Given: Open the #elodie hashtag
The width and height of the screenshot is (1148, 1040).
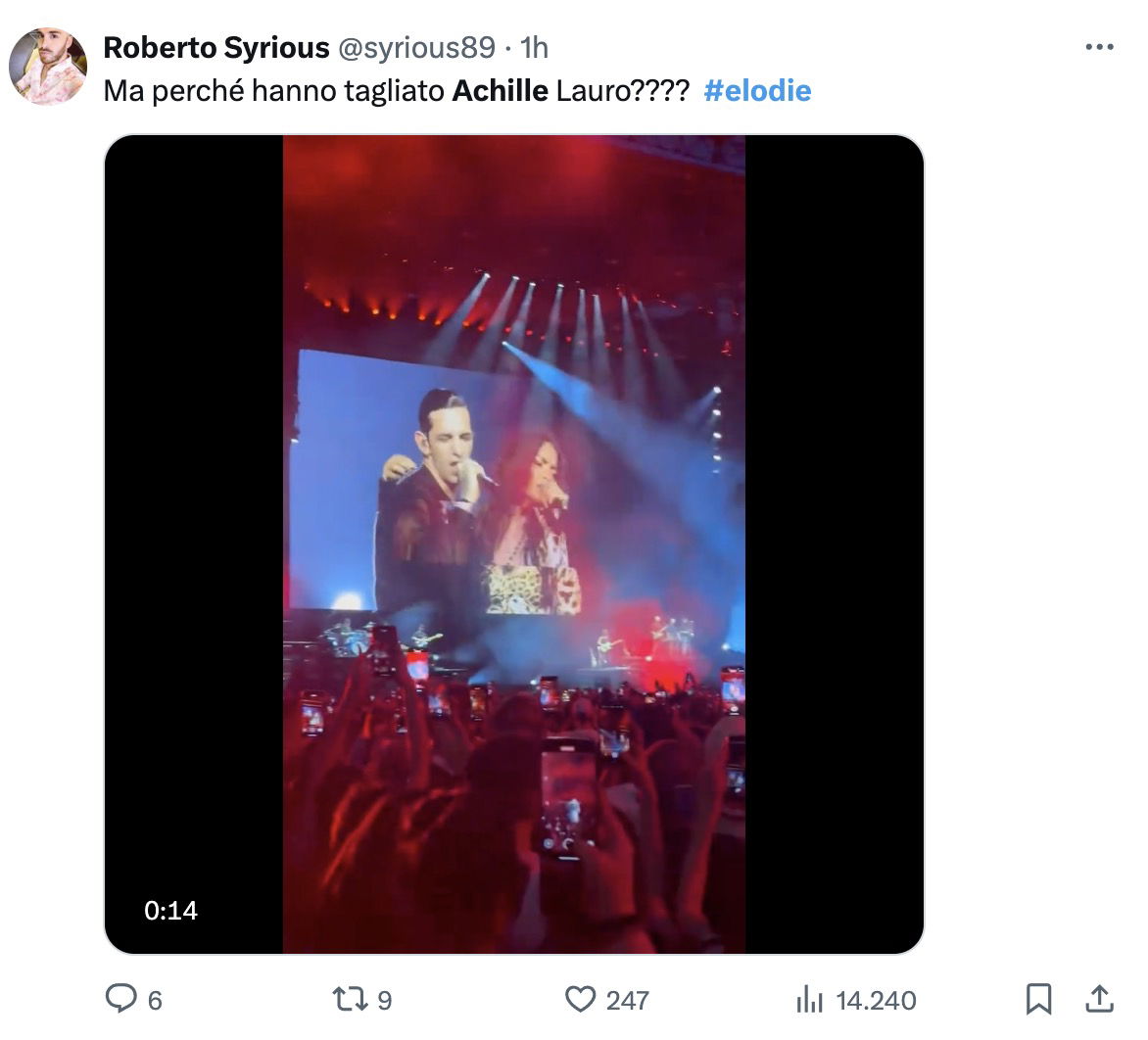Looking at the screenshot, I should coord(757,91).
